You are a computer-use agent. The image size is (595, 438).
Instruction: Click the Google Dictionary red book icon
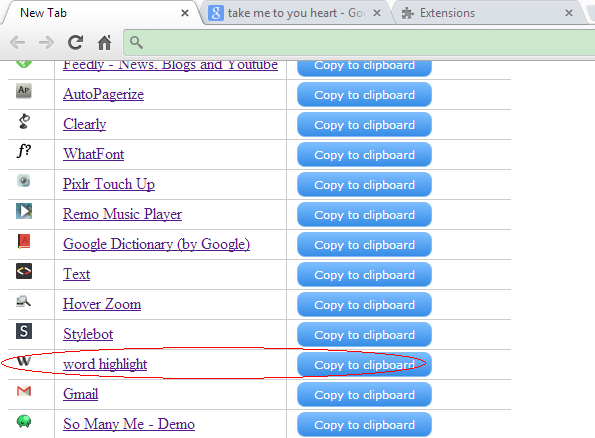point(24,241)
